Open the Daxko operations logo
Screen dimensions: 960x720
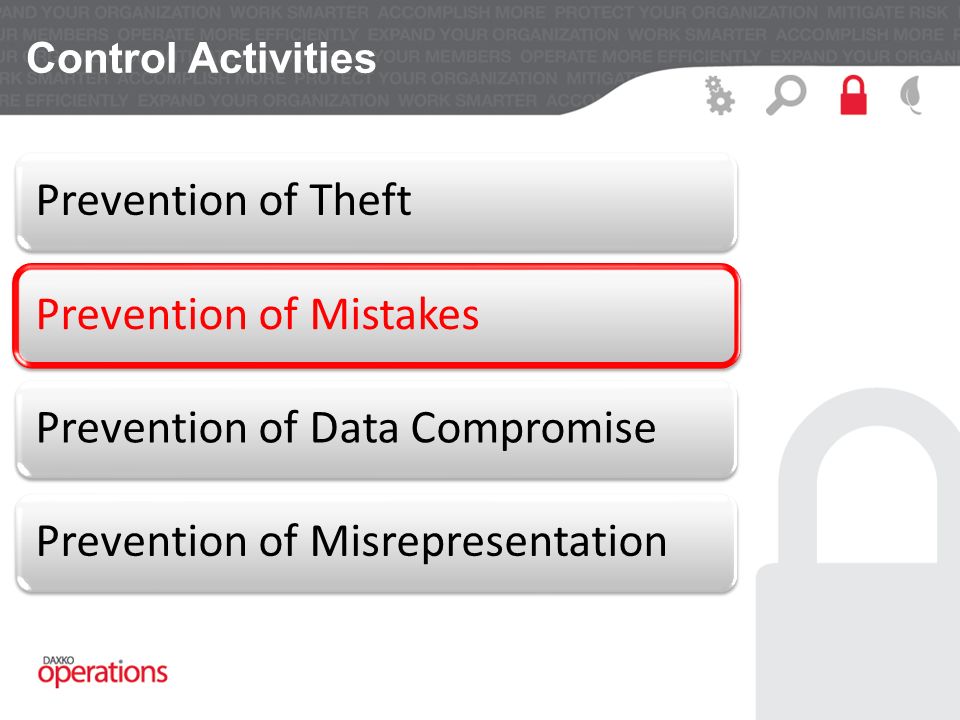[102, 671]
